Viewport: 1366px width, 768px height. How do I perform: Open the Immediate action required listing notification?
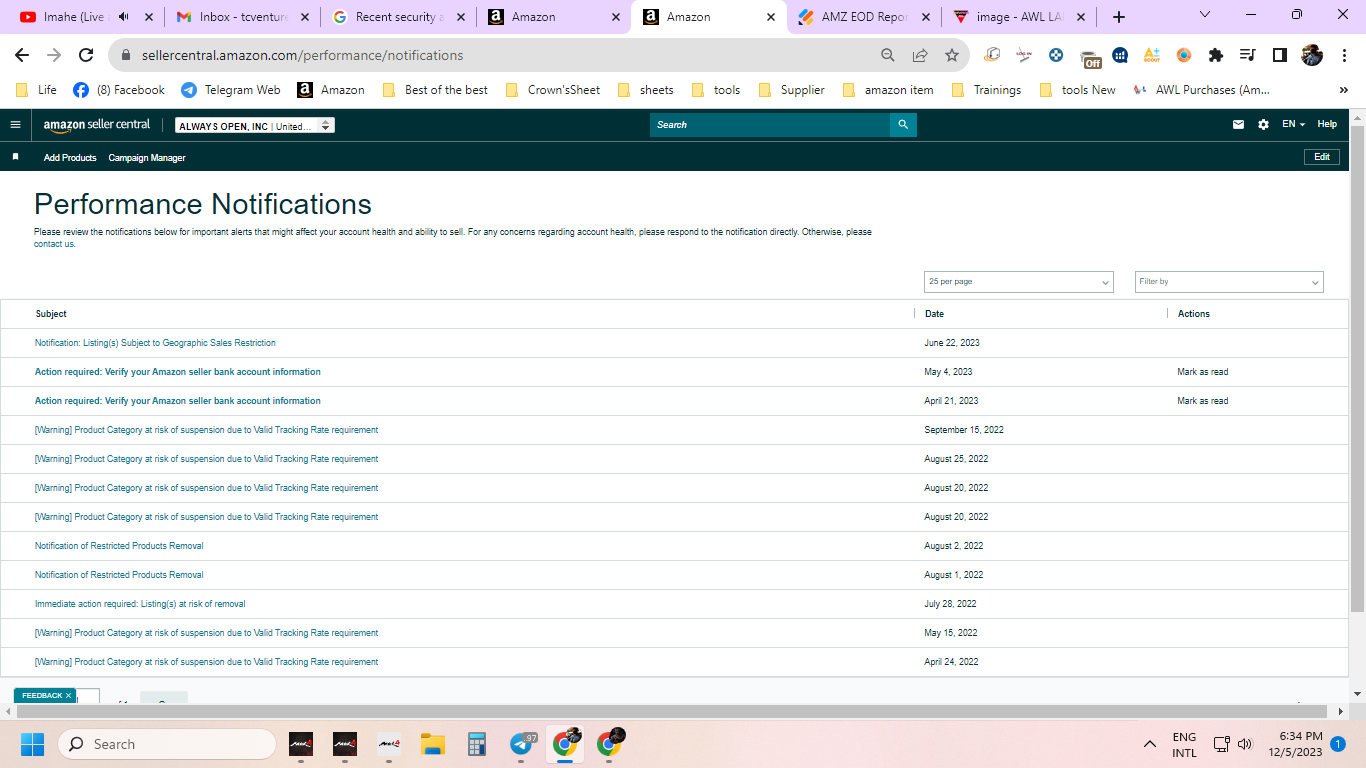pos(140,604)
